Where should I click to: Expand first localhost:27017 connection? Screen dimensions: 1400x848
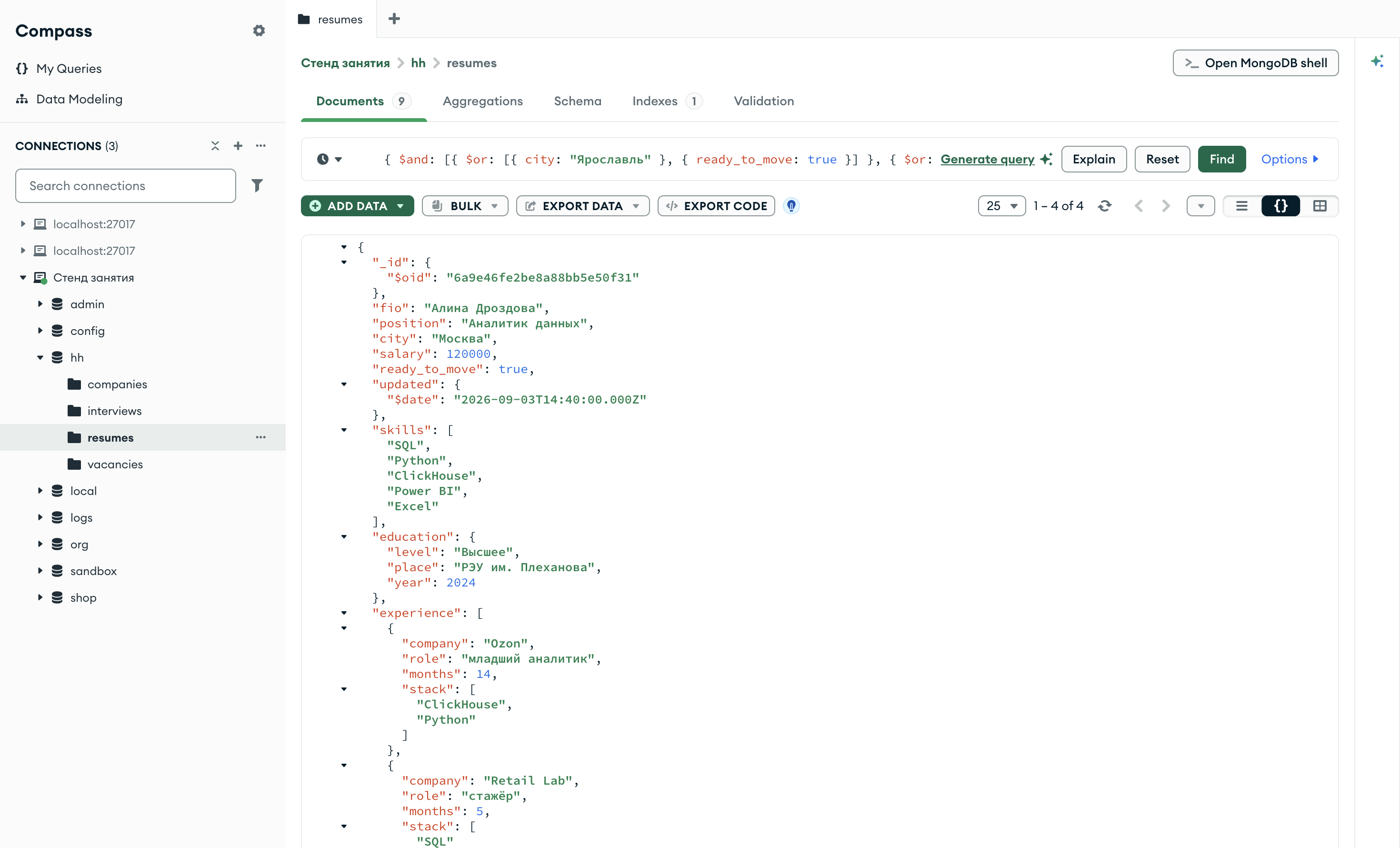tap(23, 224)
